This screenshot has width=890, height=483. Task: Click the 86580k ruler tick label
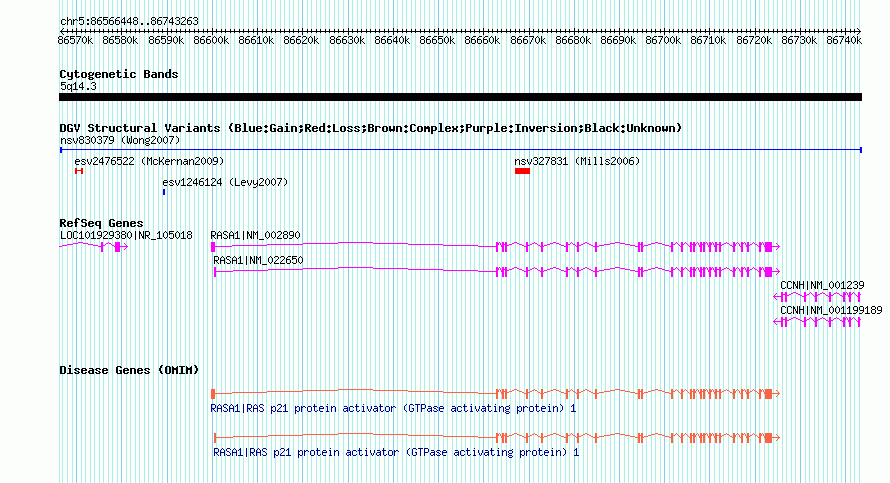coord(120,41)
